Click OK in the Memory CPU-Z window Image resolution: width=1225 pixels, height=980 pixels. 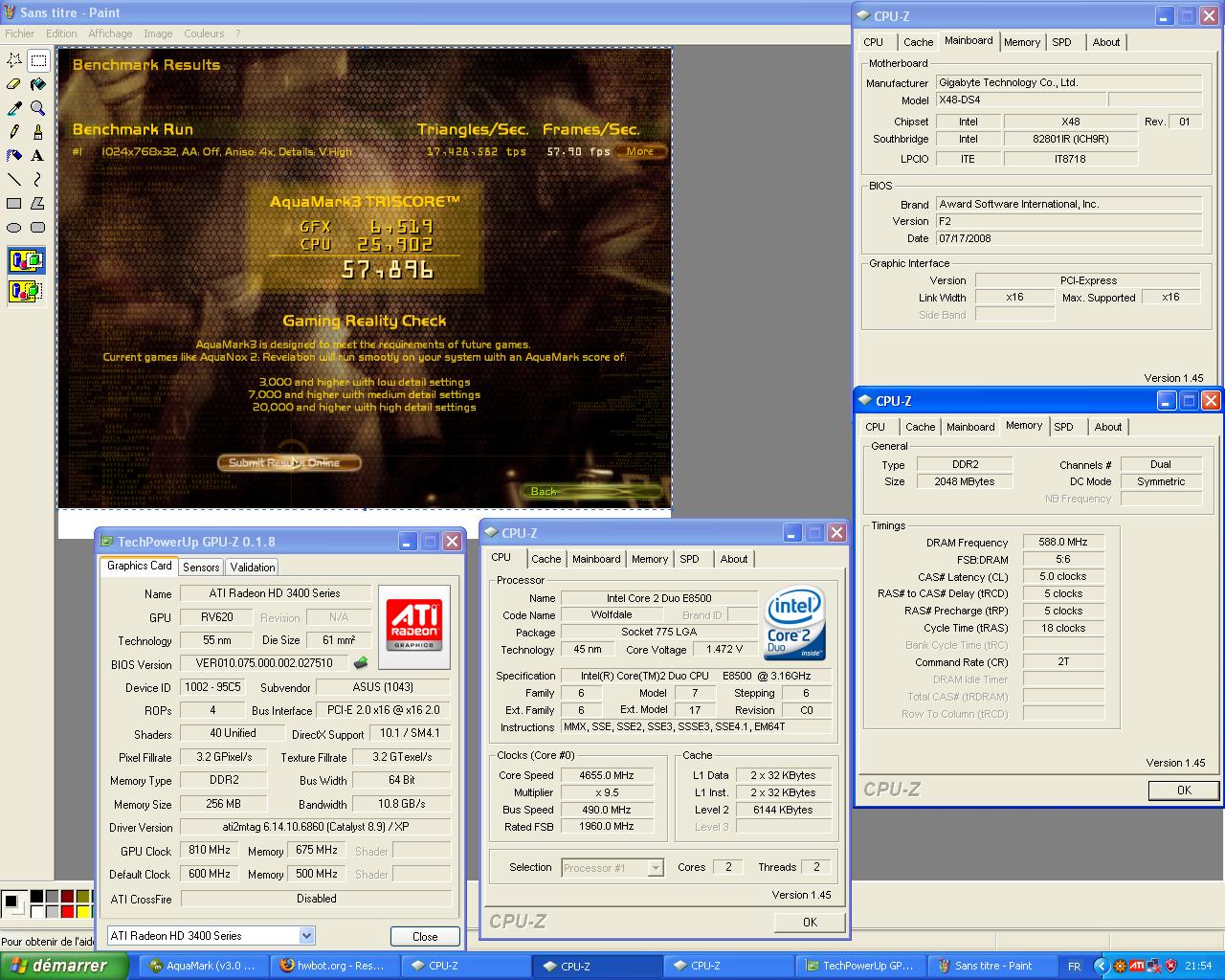point(1184,790)
